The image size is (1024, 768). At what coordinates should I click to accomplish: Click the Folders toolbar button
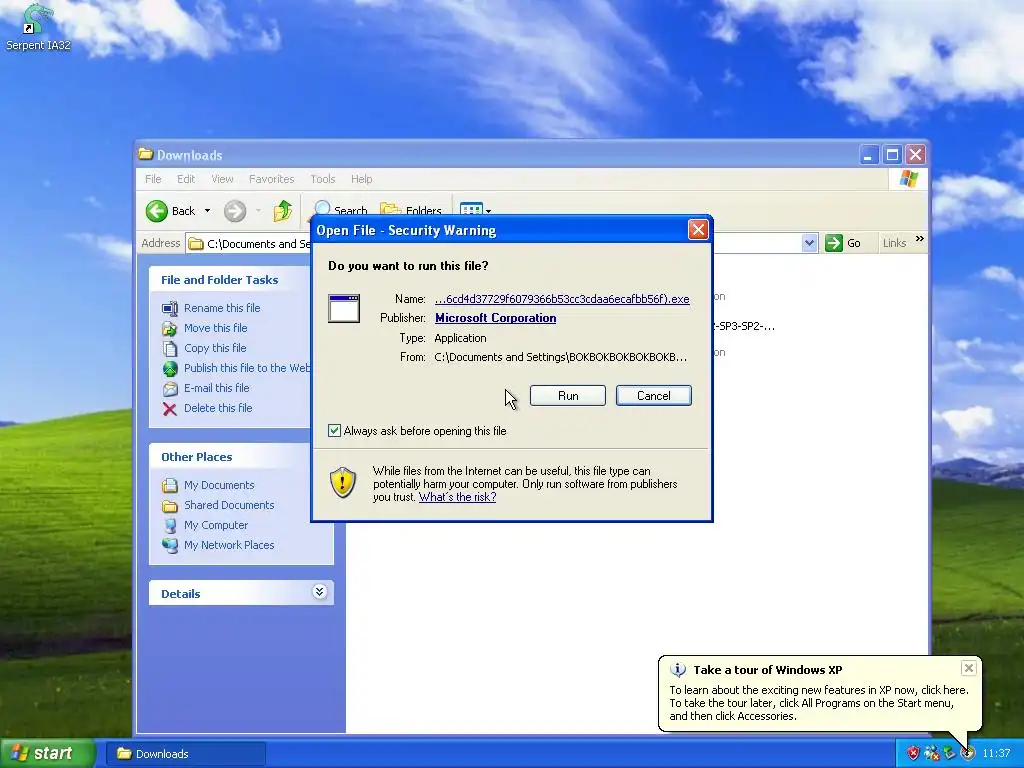coord(411,210)
